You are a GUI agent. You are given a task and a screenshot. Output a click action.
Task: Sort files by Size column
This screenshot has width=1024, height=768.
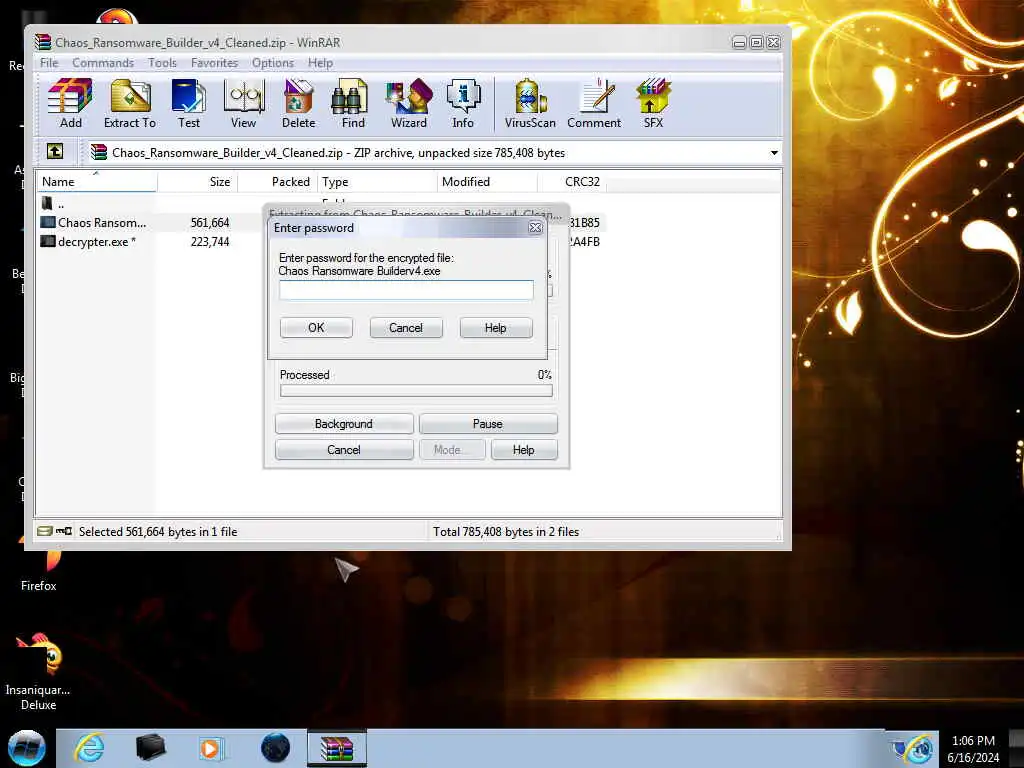197,182
